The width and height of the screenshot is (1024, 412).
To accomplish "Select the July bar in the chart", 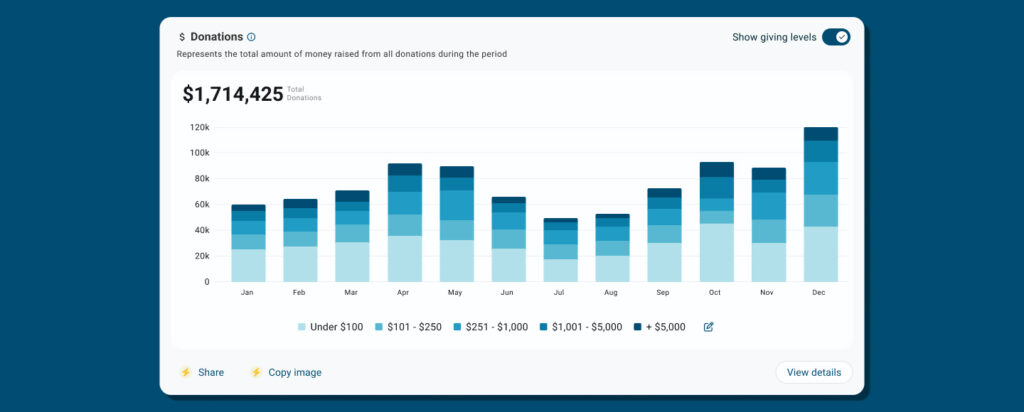I will coord(561,250).
